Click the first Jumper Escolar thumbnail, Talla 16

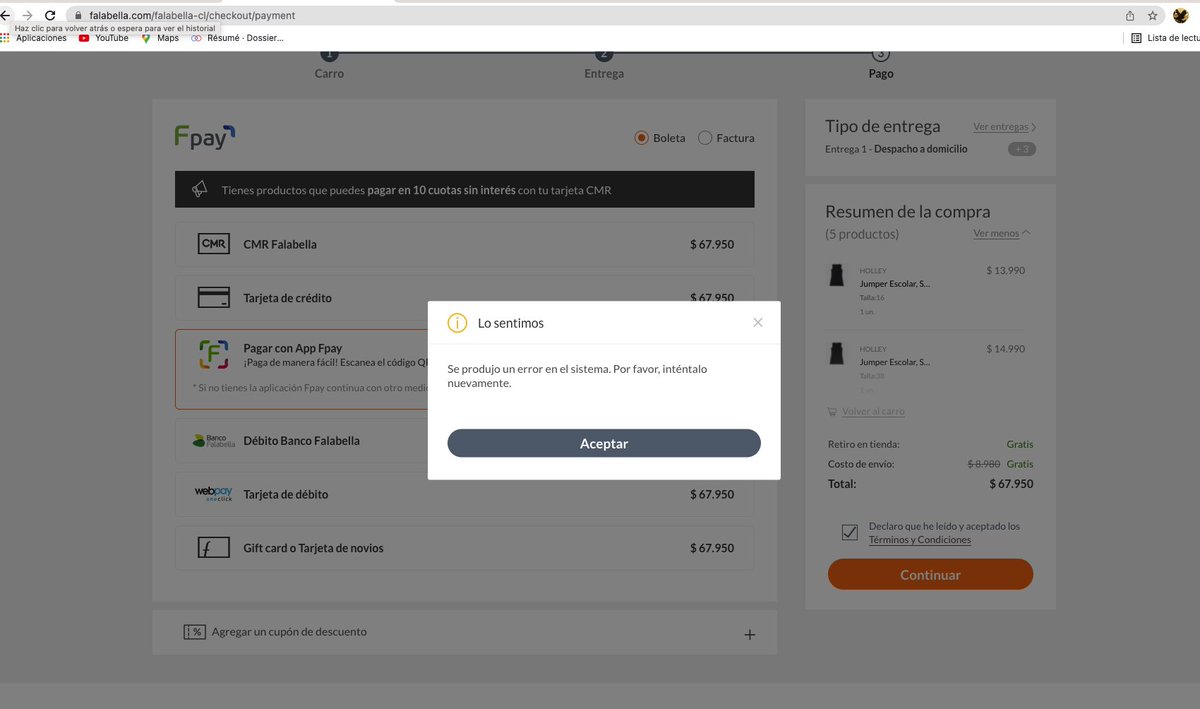coord(836,275)
